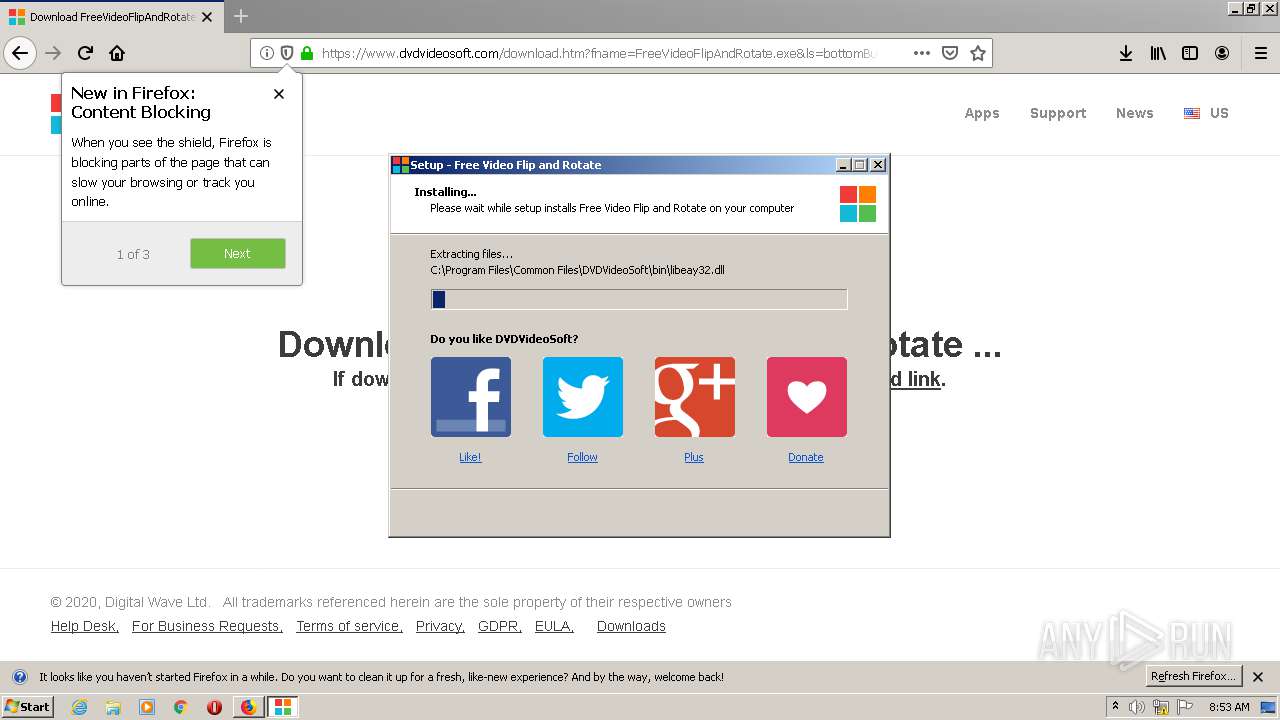The width and height of the screenshot is (1280, 720).
Task: Show site information icon in address bar
Action: (x=266, y=53)
